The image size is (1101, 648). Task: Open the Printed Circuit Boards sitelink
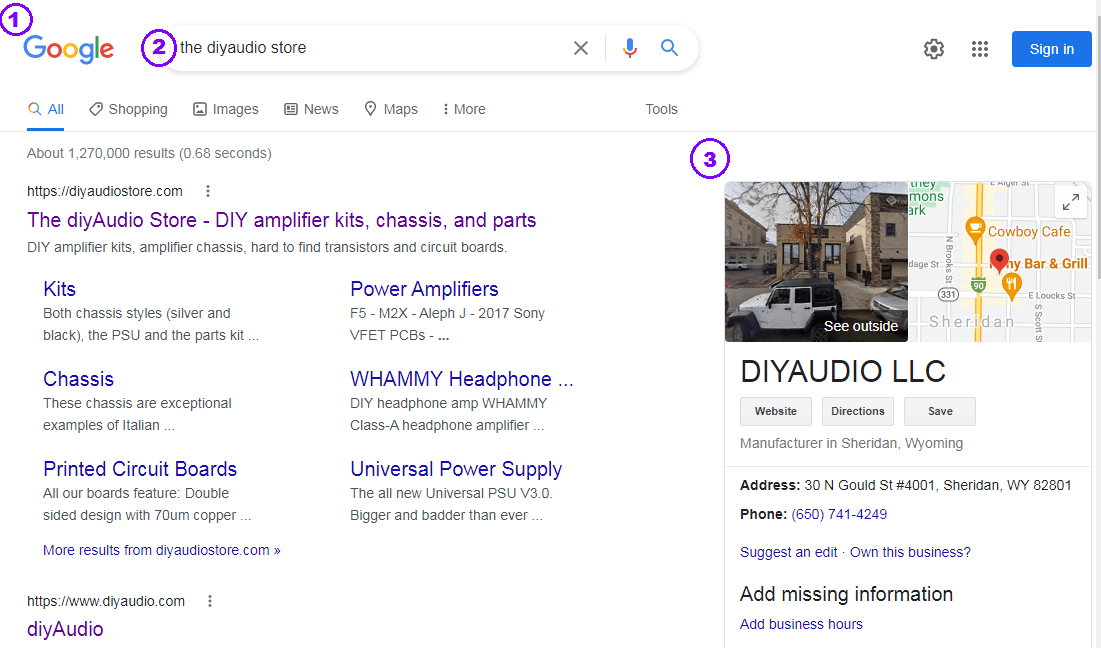coord(140,469)
